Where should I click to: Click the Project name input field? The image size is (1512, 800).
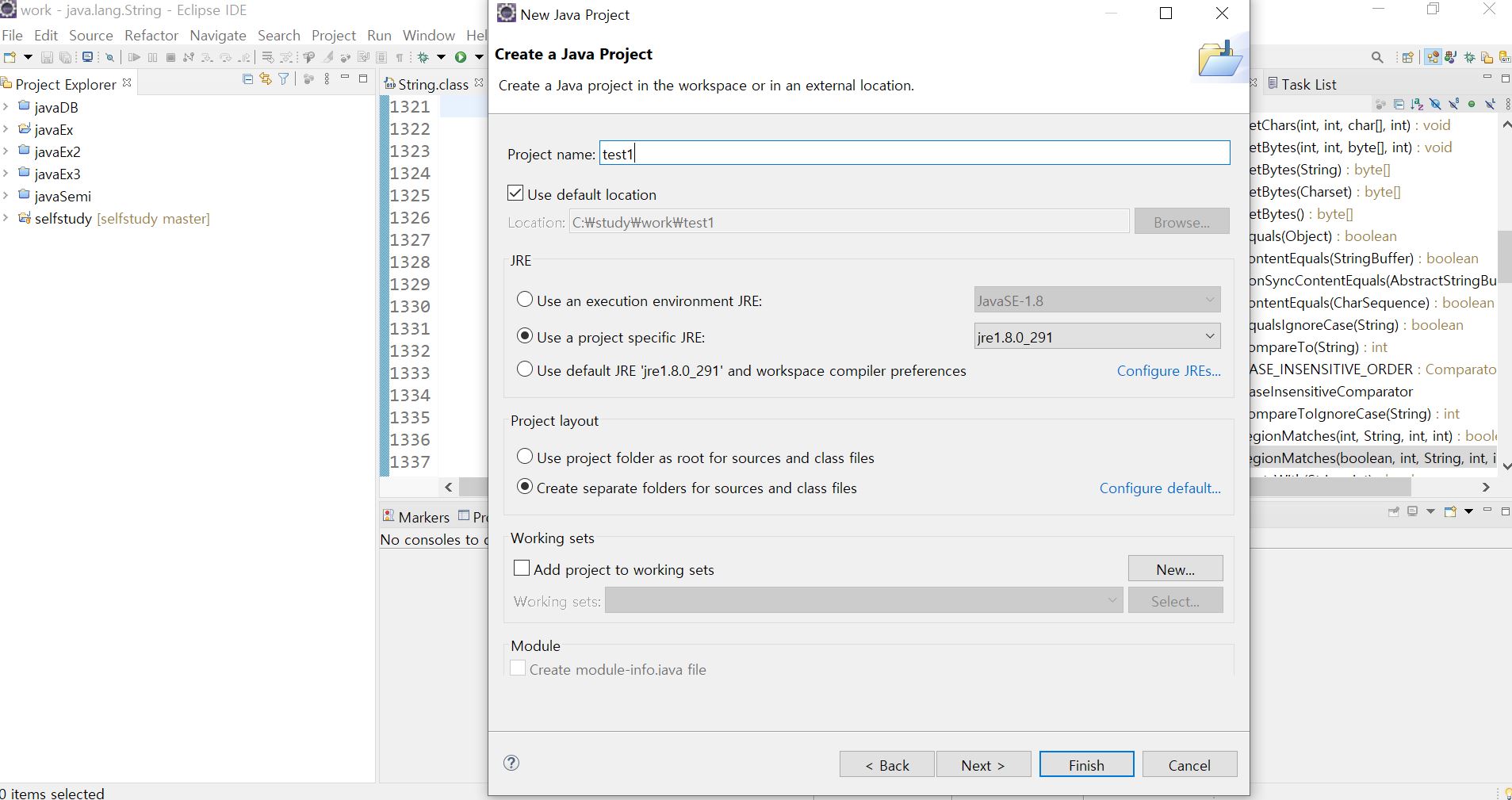click(914, 153)
